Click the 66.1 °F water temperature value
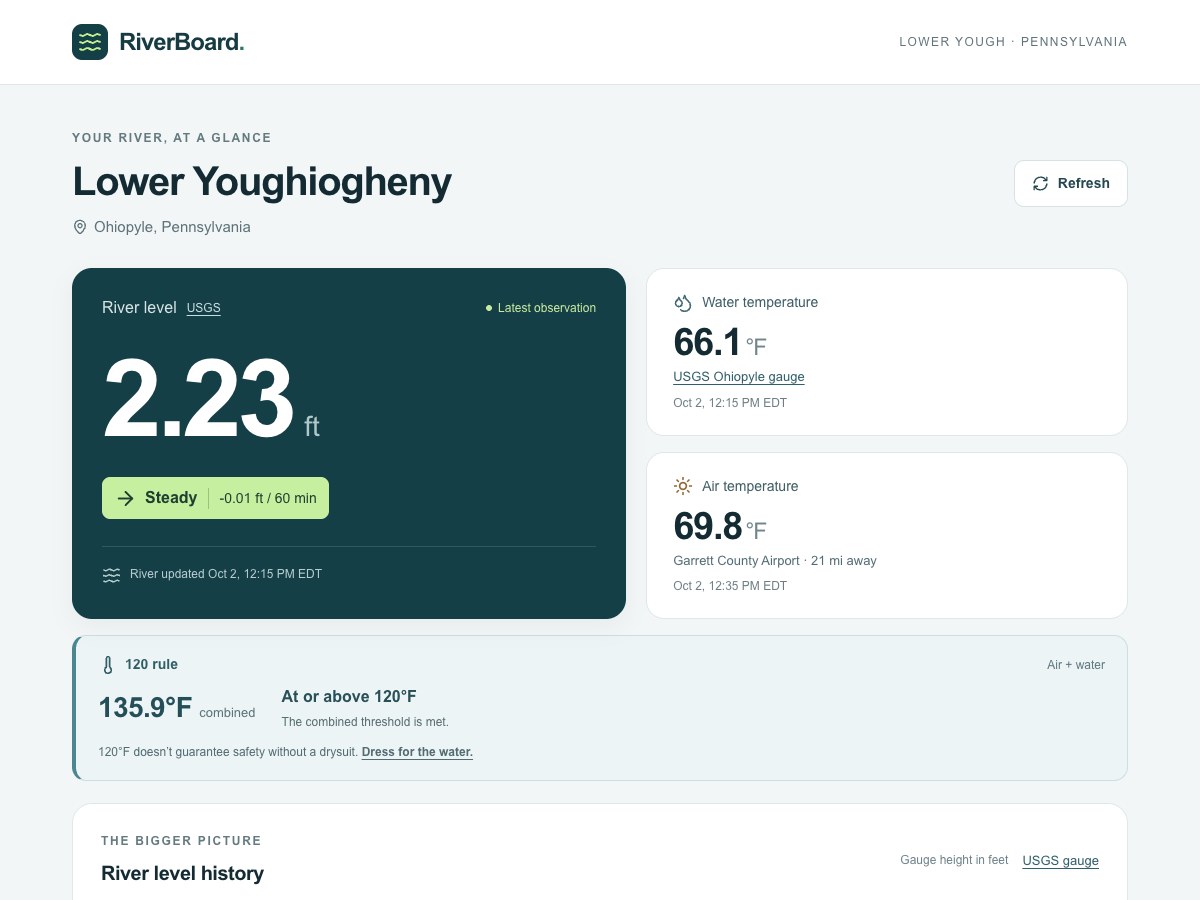Viewport: 1200px width, 900px height. coord(720,343)
